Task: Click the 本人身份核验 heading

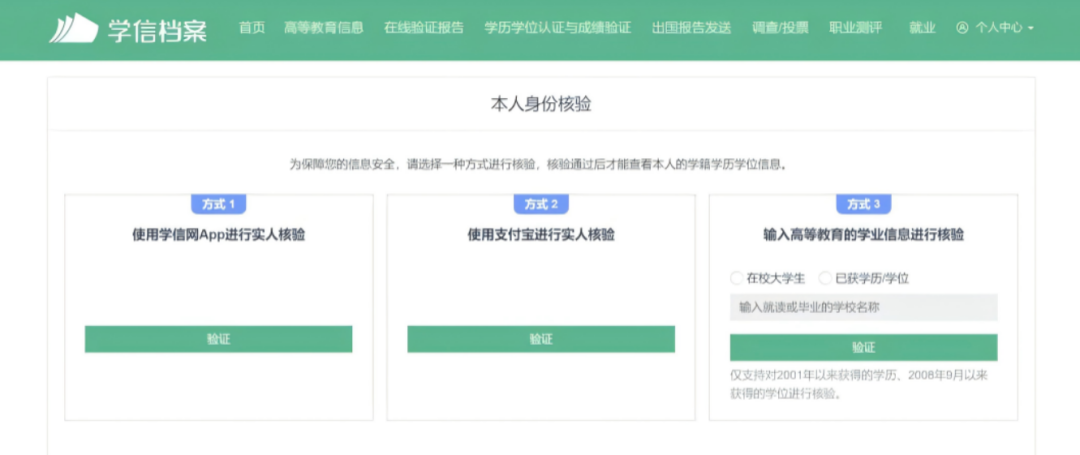Action: (541, 105)
